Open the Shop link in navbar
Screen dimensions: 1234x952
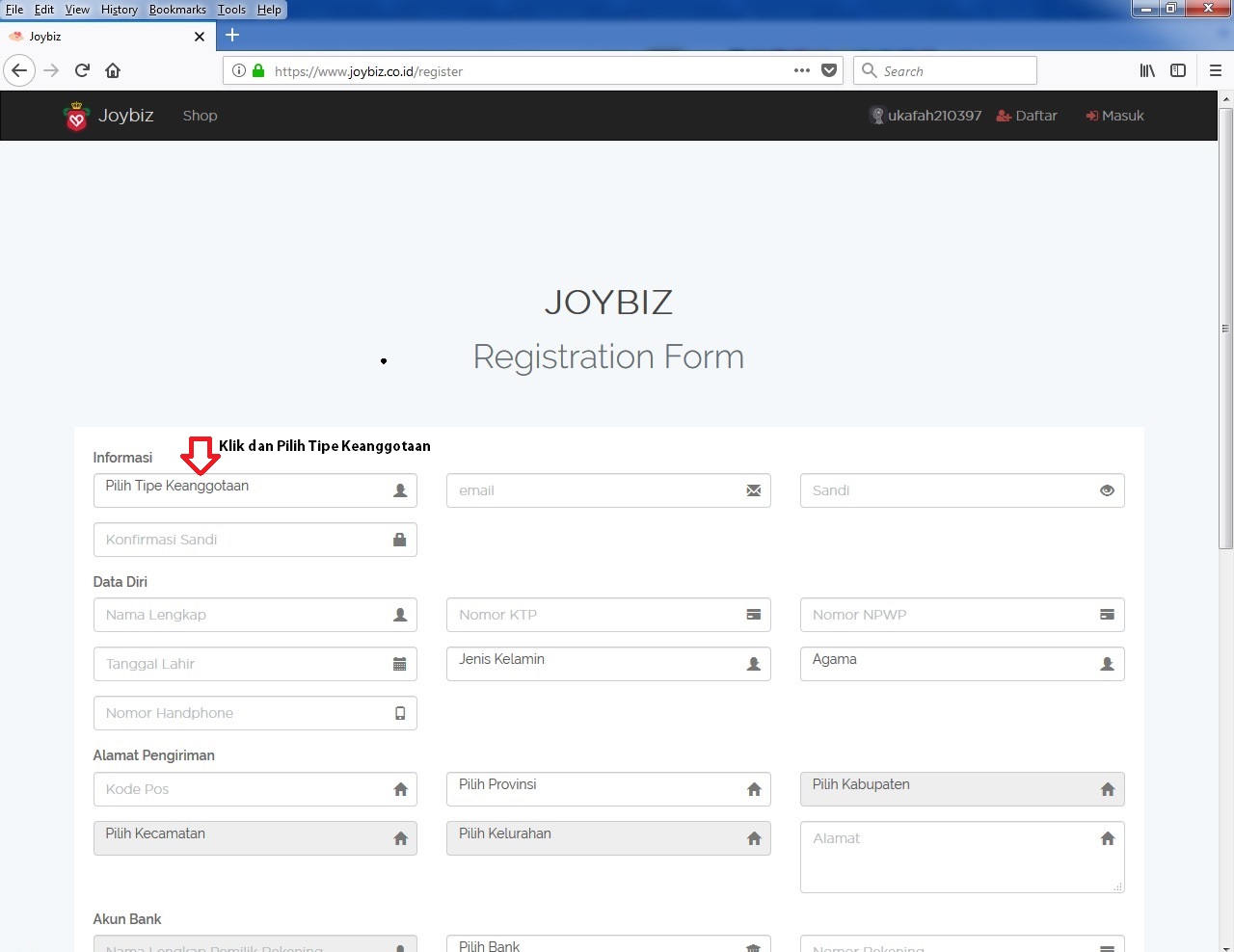[x=201, y=116]
